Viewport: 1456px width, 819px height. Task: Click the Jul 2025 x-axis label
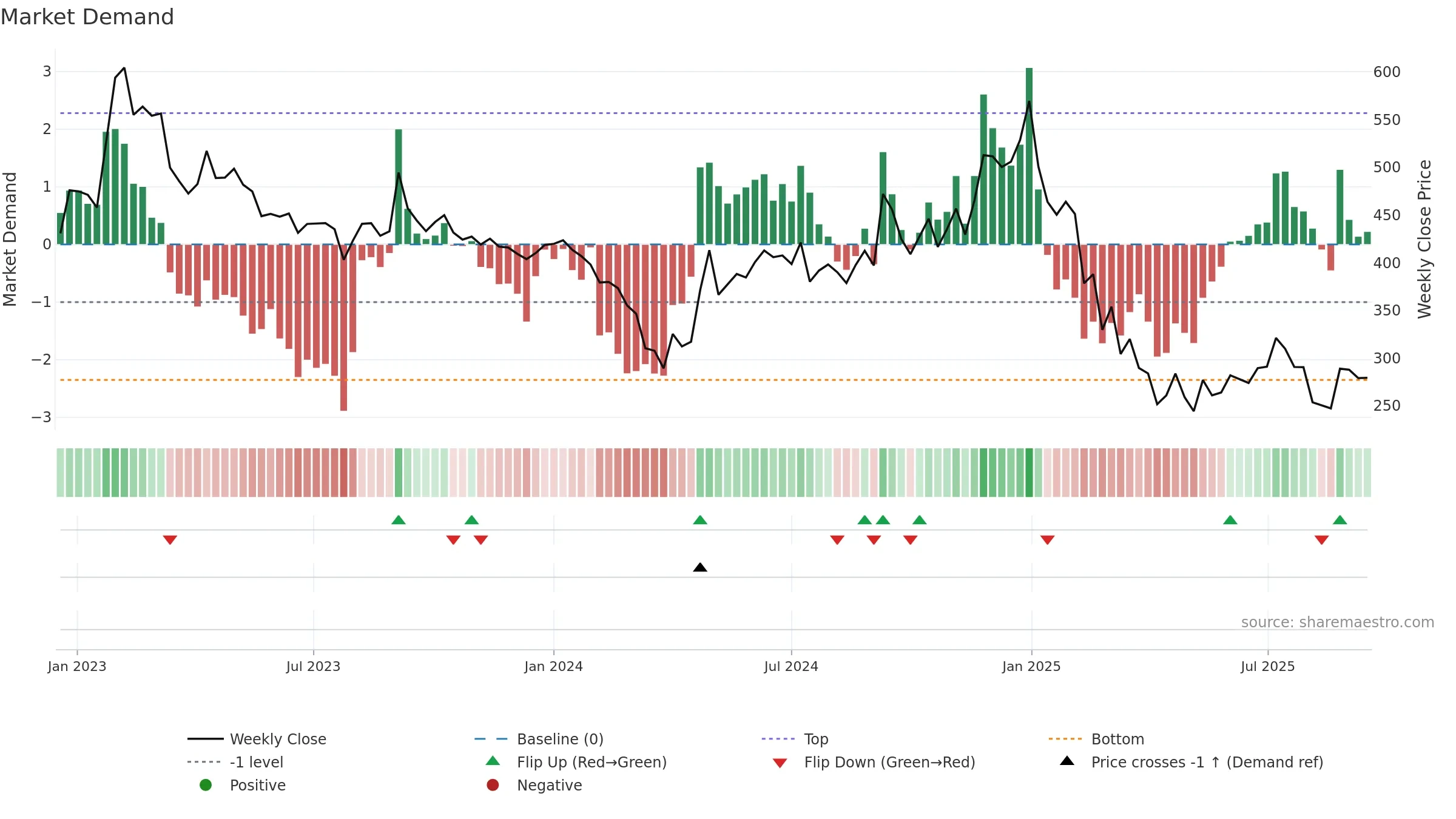pos(1268,666)
